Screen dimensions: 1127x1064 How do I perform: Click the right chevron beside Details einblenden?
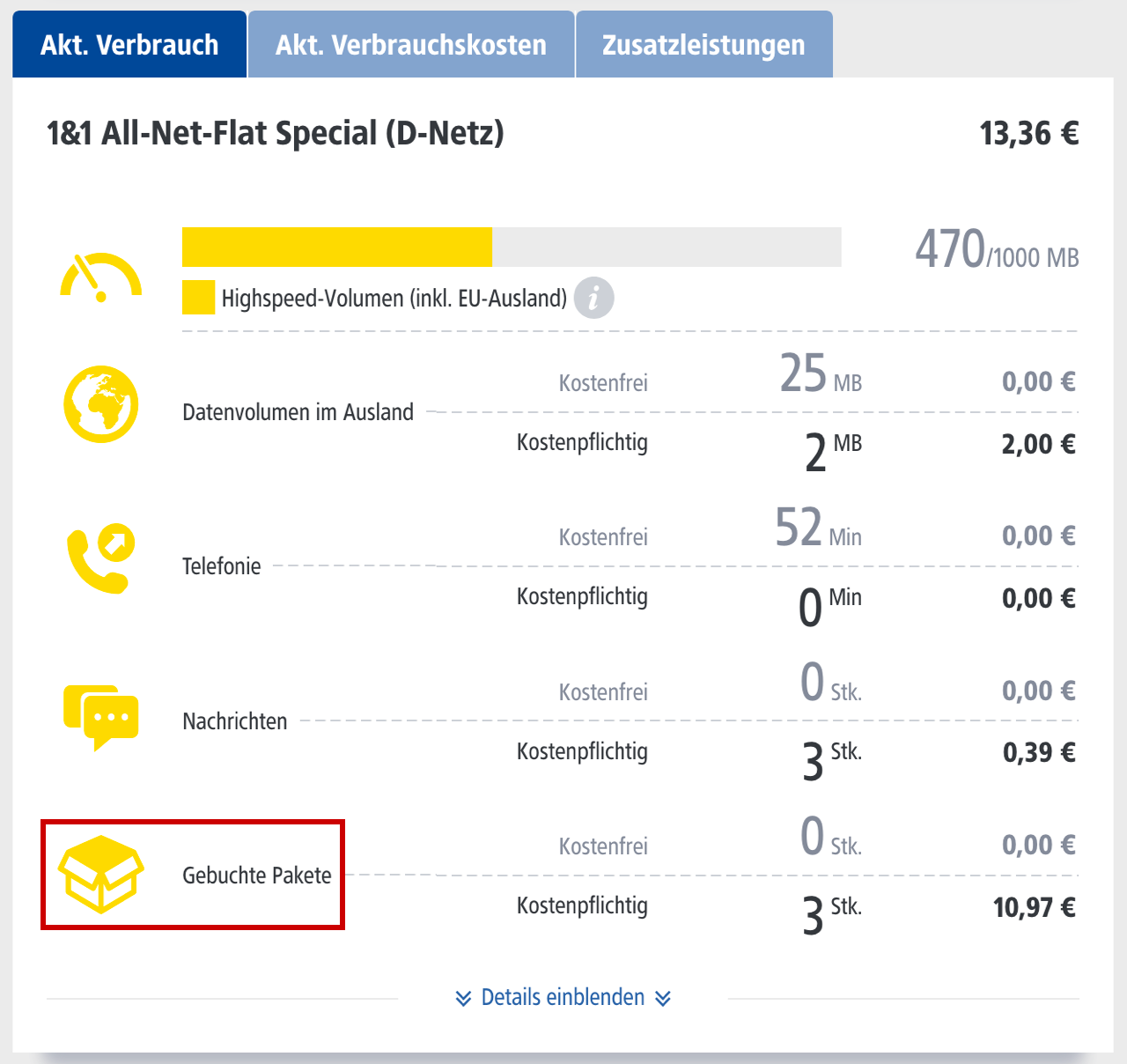tap(663, 998)
